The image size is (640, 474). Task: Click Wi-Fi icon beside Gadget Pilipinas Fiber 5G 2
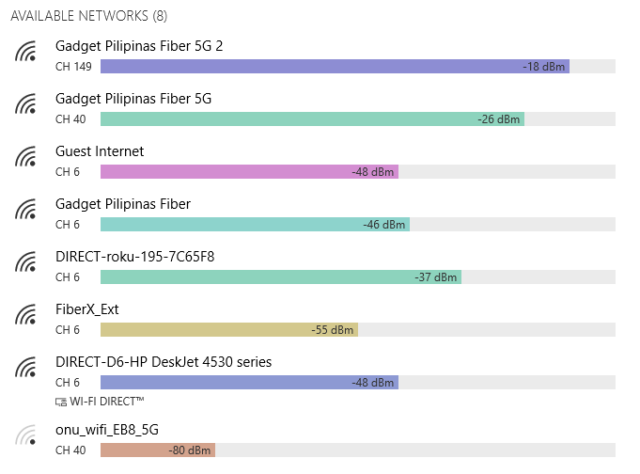[x=26, y=53]
